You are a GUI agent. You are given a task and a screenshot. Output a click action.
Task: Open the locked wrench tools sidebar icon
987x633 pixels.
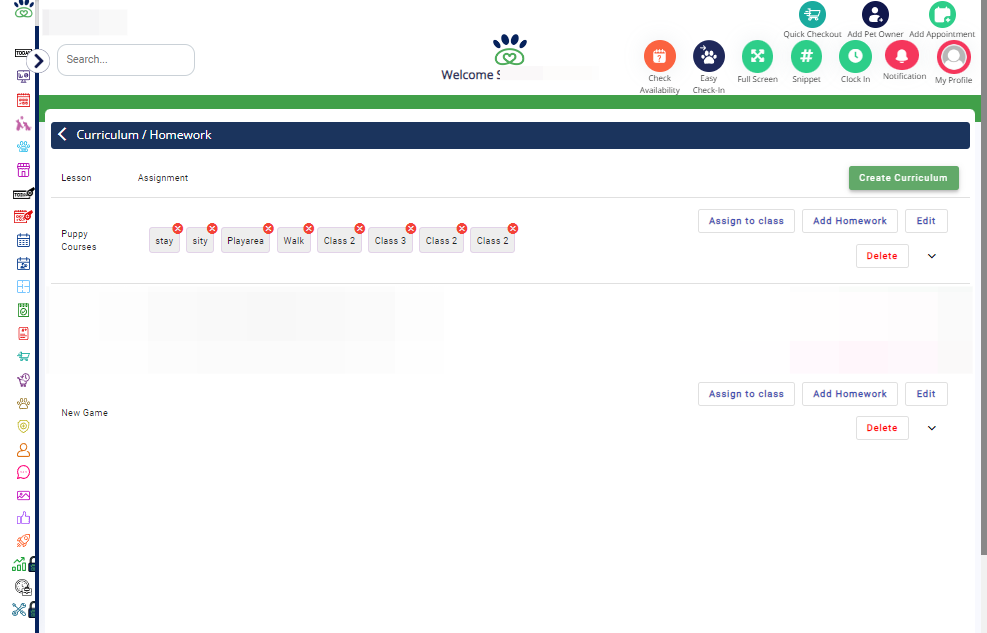click(x=23, y=609)
